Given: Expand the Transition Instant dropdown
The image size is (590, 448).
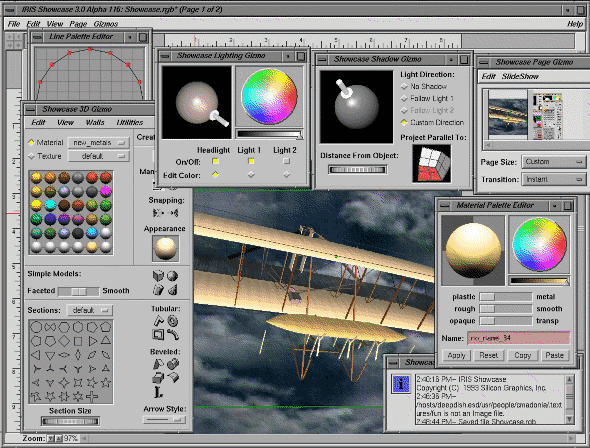Looking at the screenshot, I should click(x=554, y=179).
